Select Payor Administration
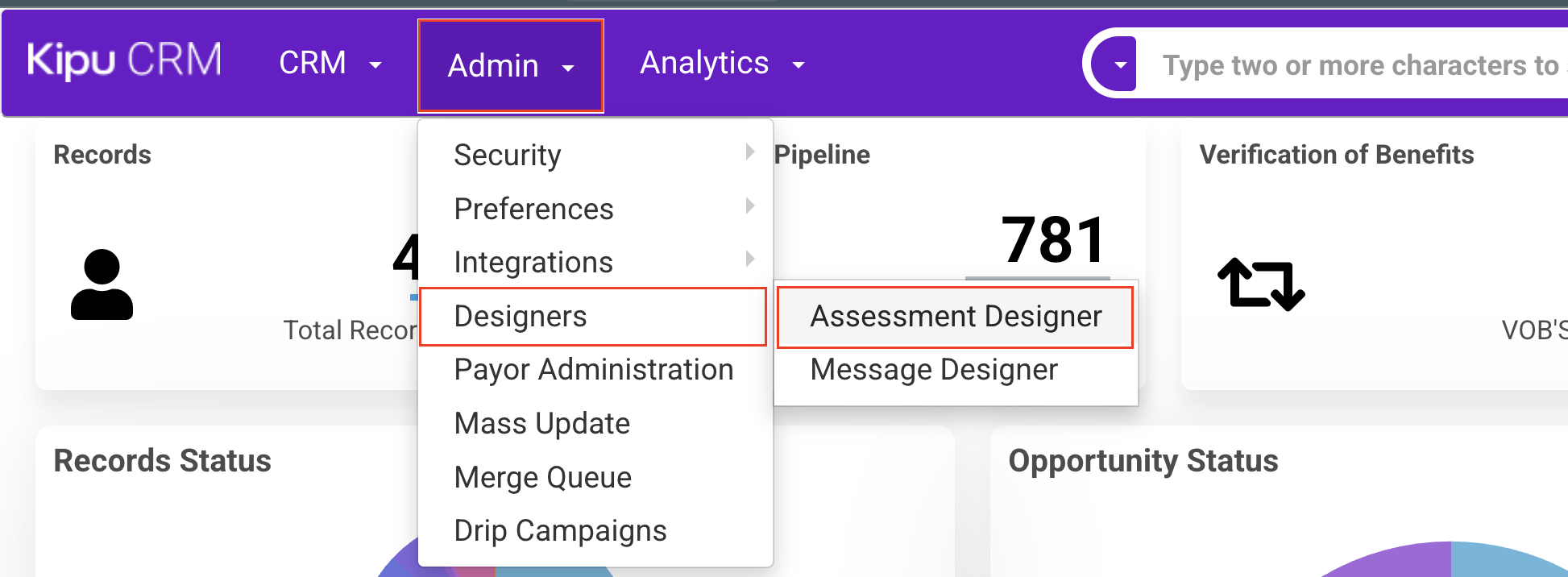Viewport: 1568px width, 577px height. [x=593, y=369]
